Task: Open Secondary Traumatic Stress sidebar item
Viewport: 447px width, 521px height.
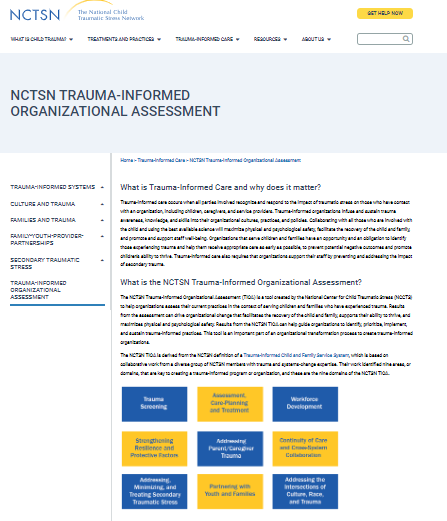Action: (45, 263)
